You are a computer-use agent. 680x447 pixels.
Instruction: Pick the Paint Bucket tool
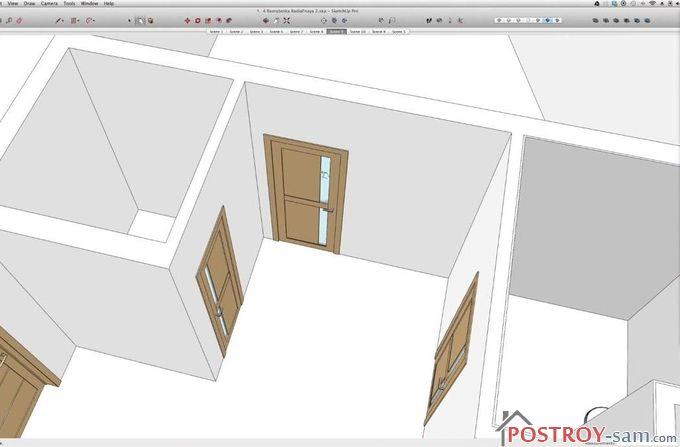(x=149, y=20)
